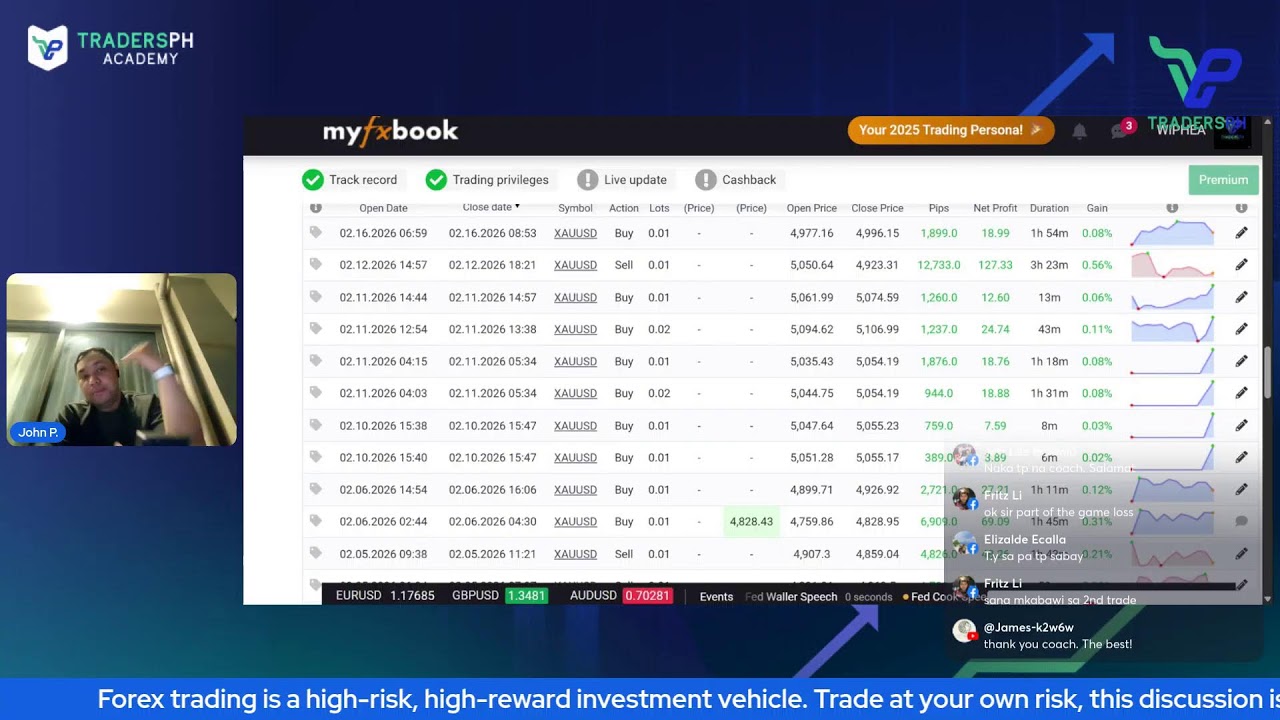Open XAUUSD link in row 02.06.2026 02:44
The image size is (1280, 720).
[x=575, y=521]
